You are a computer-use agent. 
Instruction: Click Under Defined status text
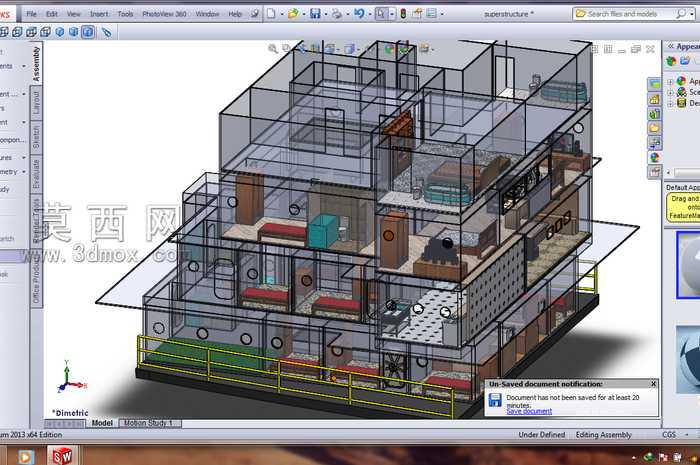pyautogui.click(x=542, y=435)
